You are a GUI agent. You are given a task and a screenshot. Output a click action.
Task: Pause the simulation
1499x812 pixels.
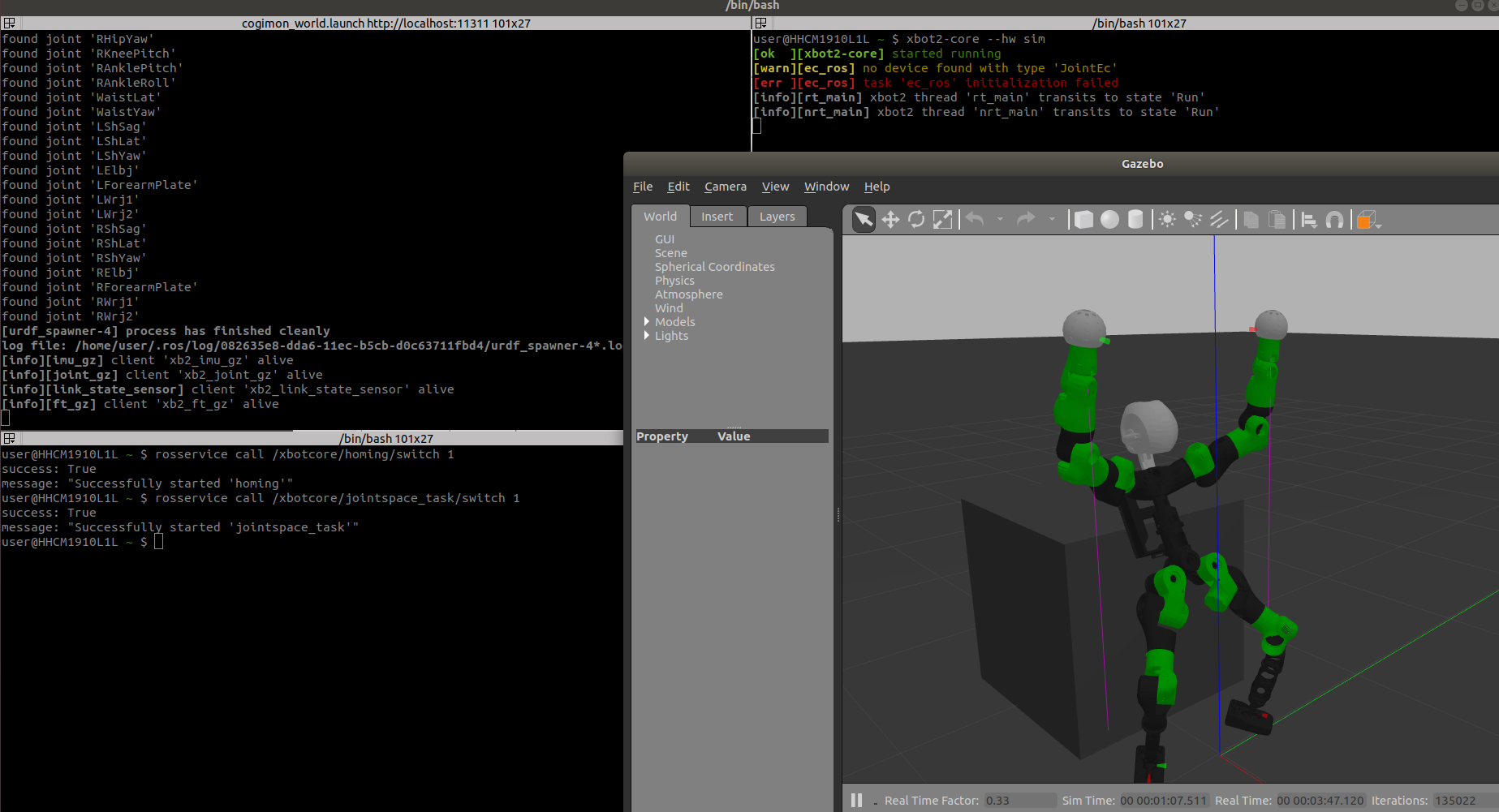click(x=856, y=800)
